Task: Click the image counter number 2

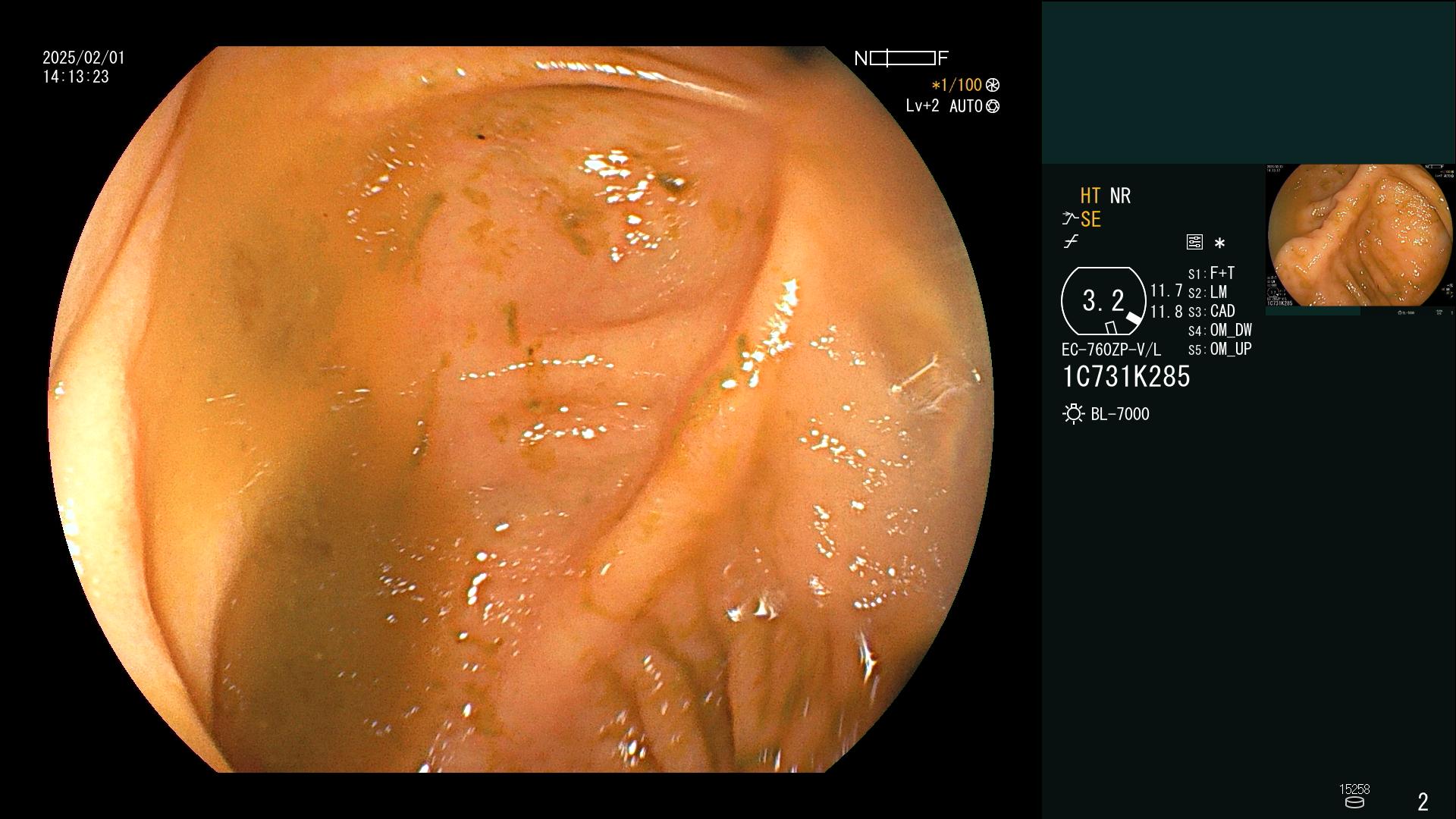Action: tap(1423, 802)
